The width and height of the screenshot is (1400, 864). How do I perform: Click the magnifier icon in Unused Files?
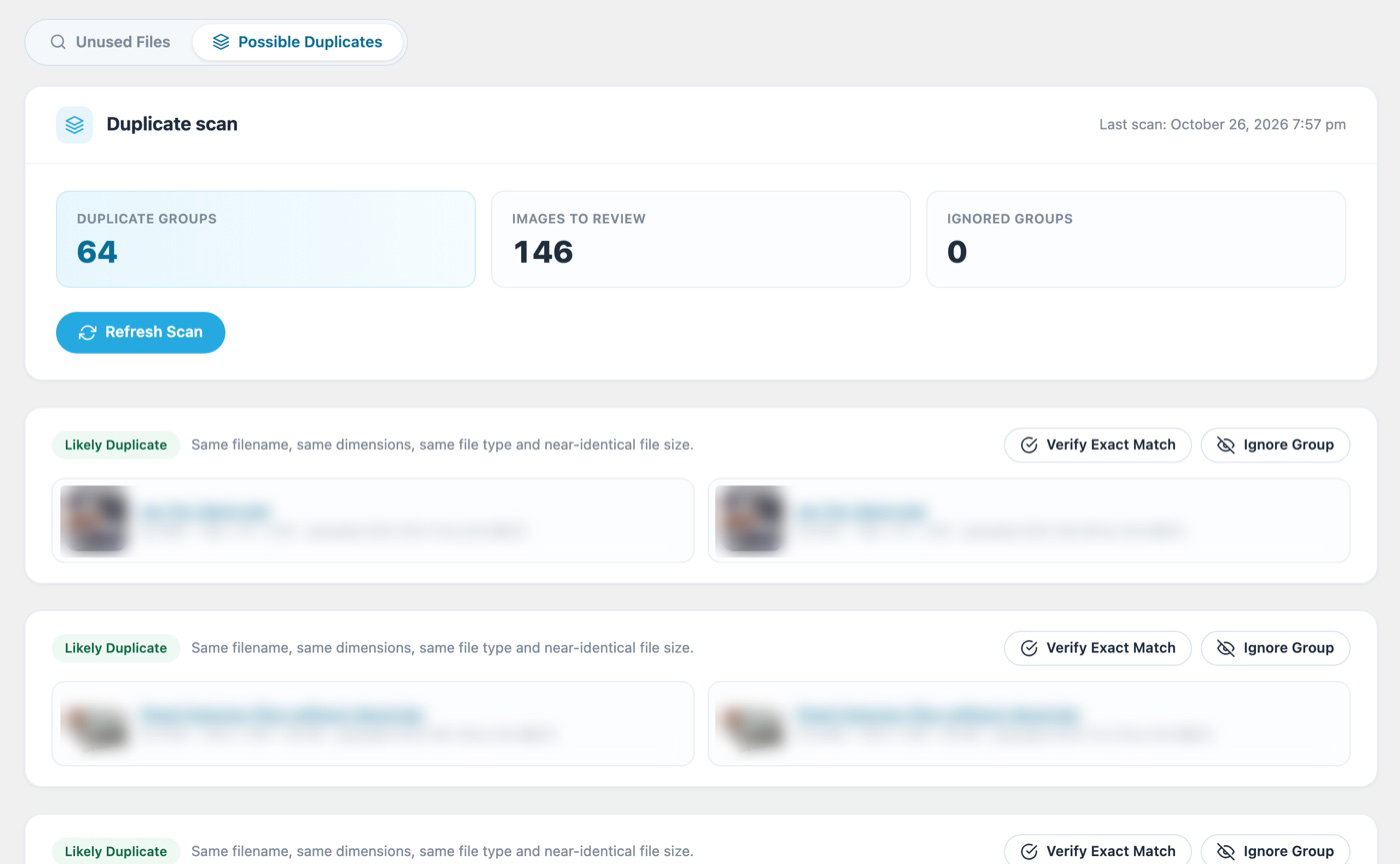pos(58,42)
